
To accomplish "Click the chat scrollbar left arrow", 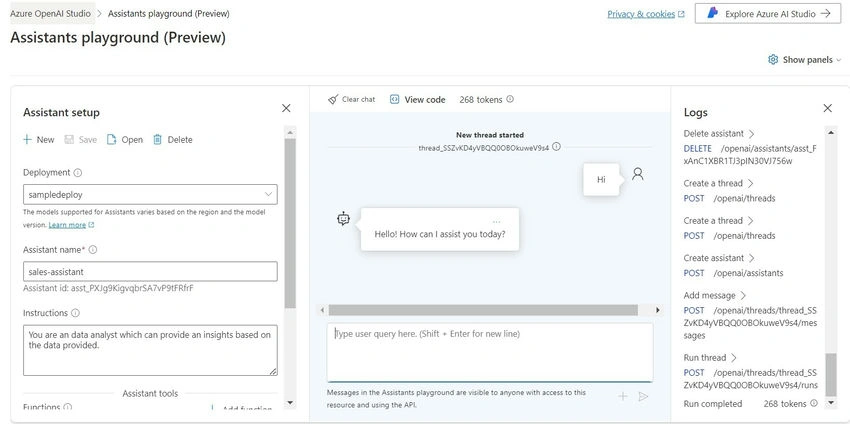I will [323, 310].
